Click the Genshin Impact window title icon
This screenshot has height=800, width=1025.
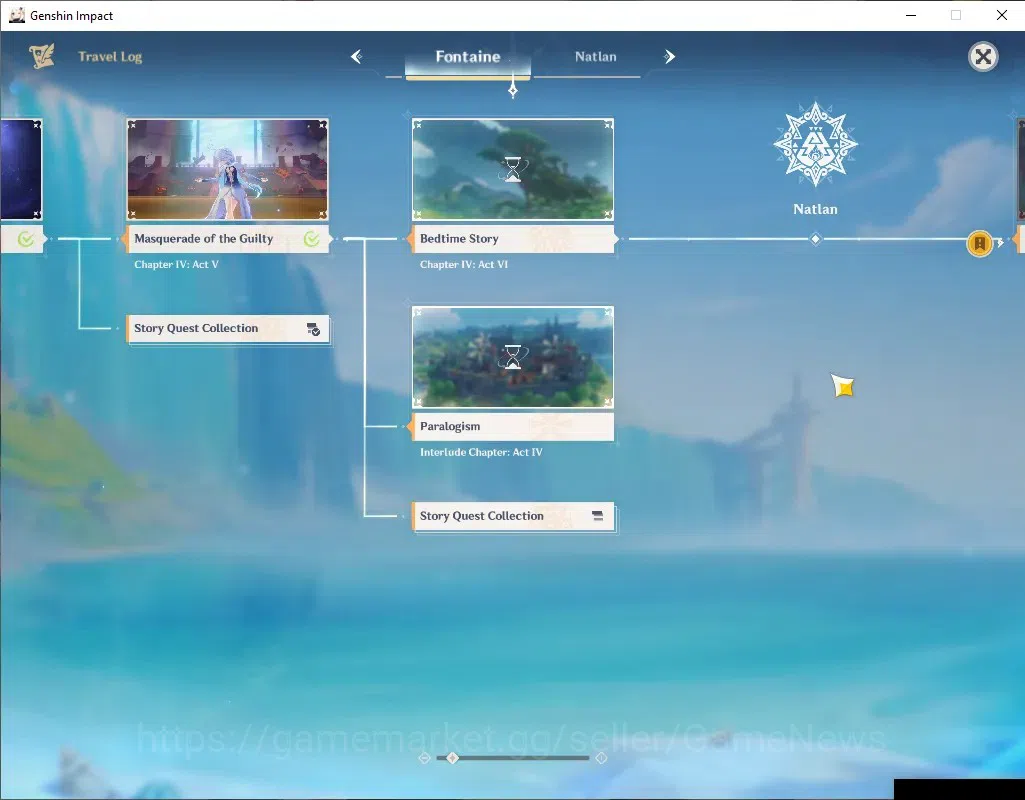tap(16, 15)
